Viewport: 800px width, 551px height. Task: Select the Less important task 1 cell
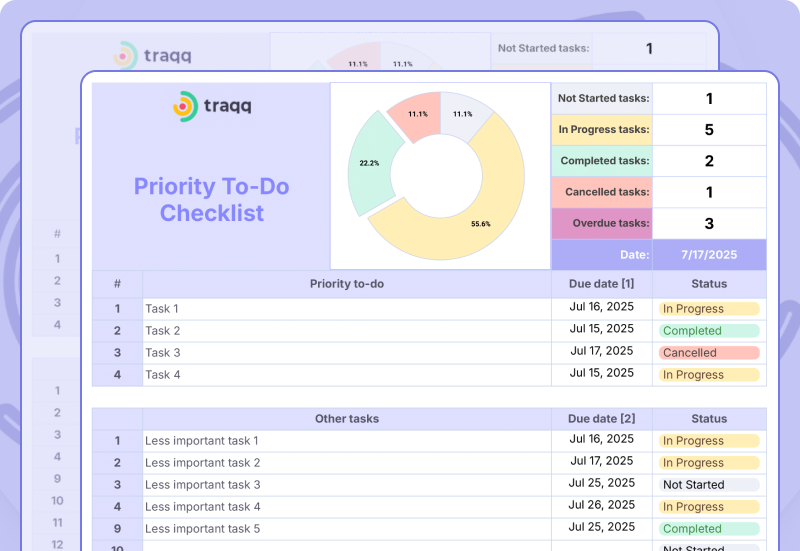(x=347, y=441)
